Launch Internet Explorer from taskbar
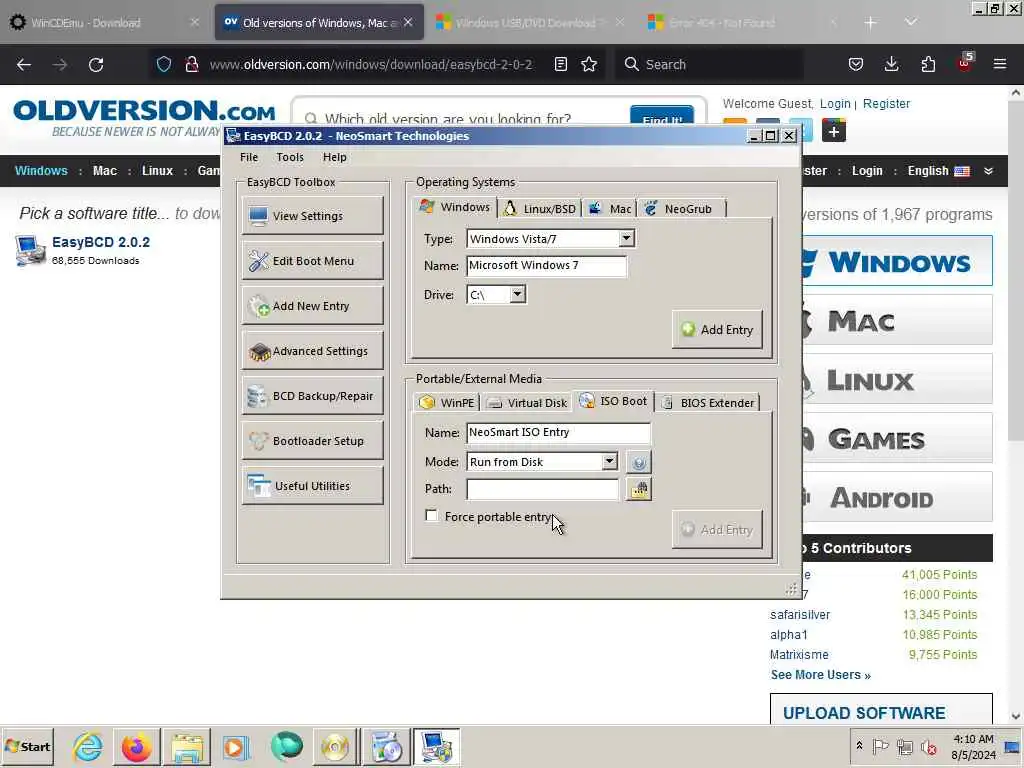Screen dimensions: 1024x768 tap(87, 747)
